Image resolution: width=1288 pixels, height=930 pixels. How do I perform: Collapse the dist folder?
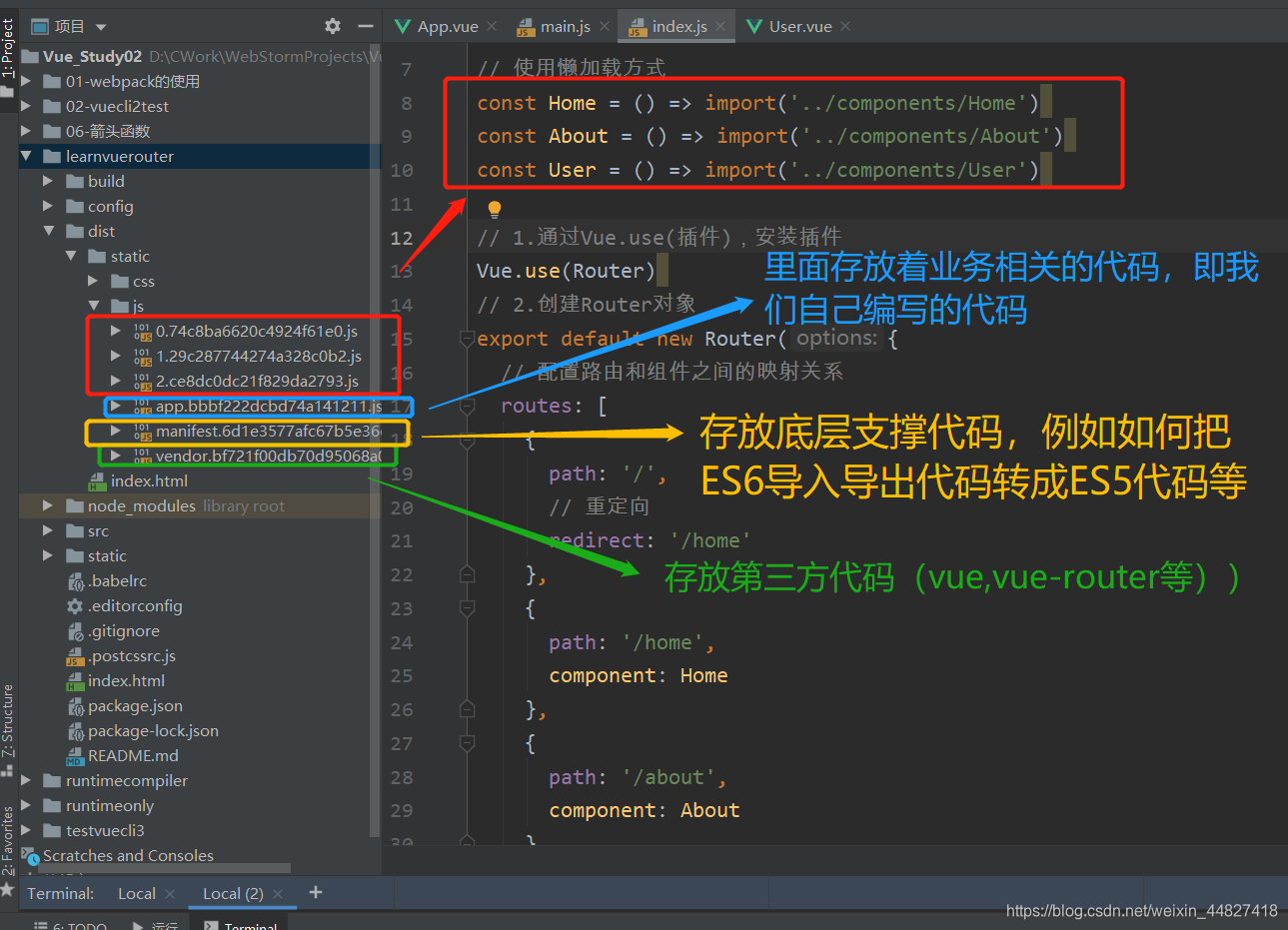[x=48, y=231]
